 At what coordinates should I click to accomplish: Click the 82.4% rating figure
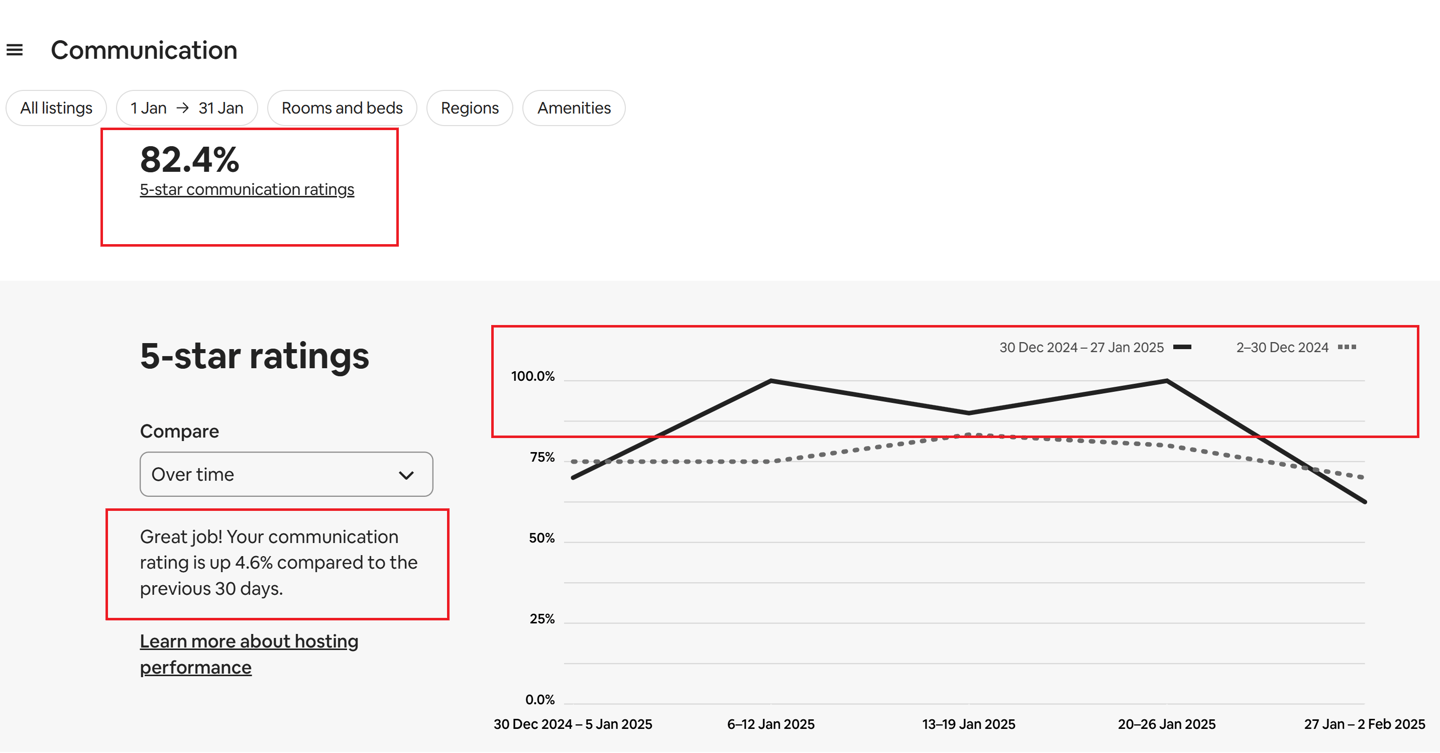[190, 159]
